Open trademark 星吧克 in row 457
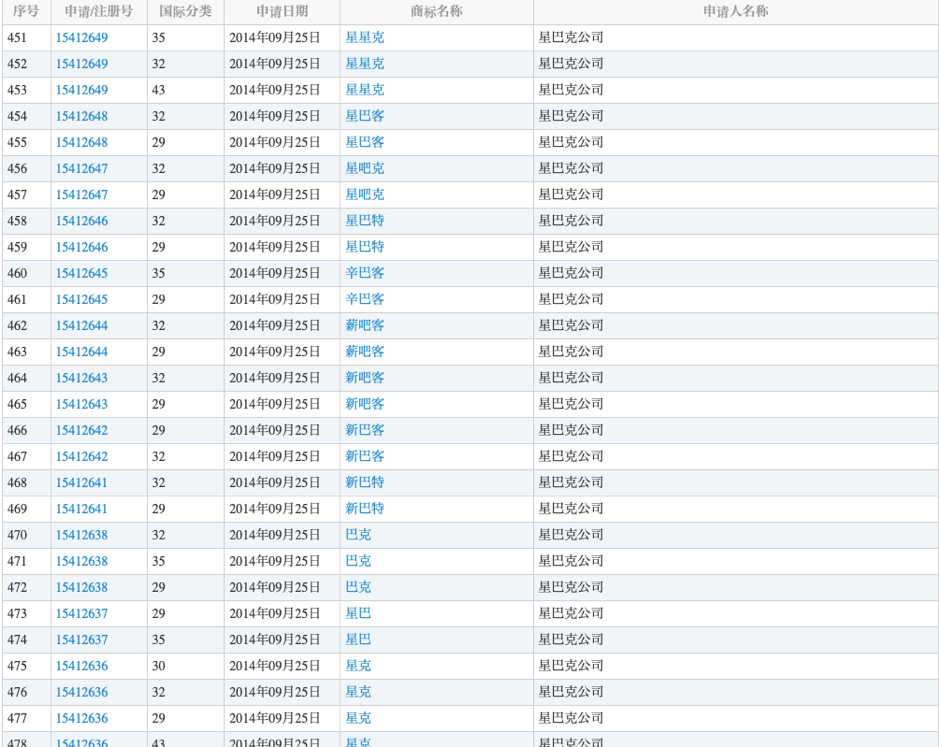The image size is (939, 747). point(365,195)
